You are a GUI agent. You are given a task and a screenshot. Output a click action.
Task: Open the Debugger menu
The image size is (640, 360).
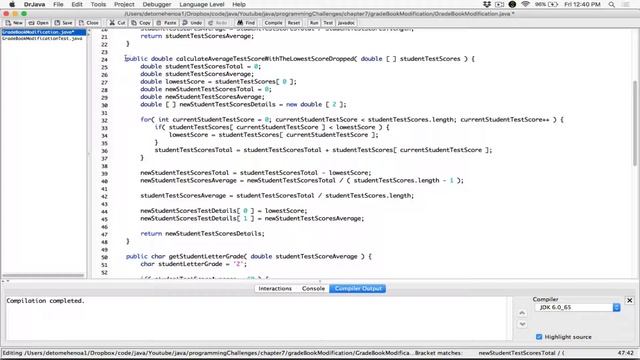(x=157, y=4)
